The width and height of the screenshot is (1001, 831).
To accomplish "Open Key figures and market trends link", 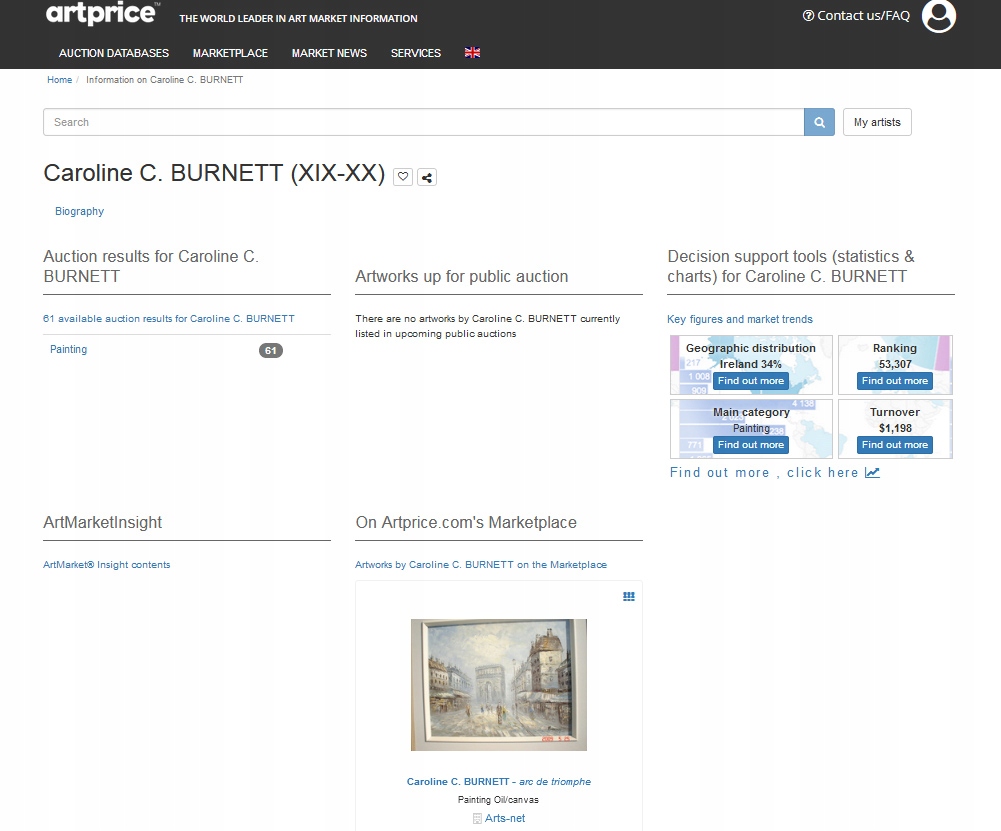I will (740, 319).
